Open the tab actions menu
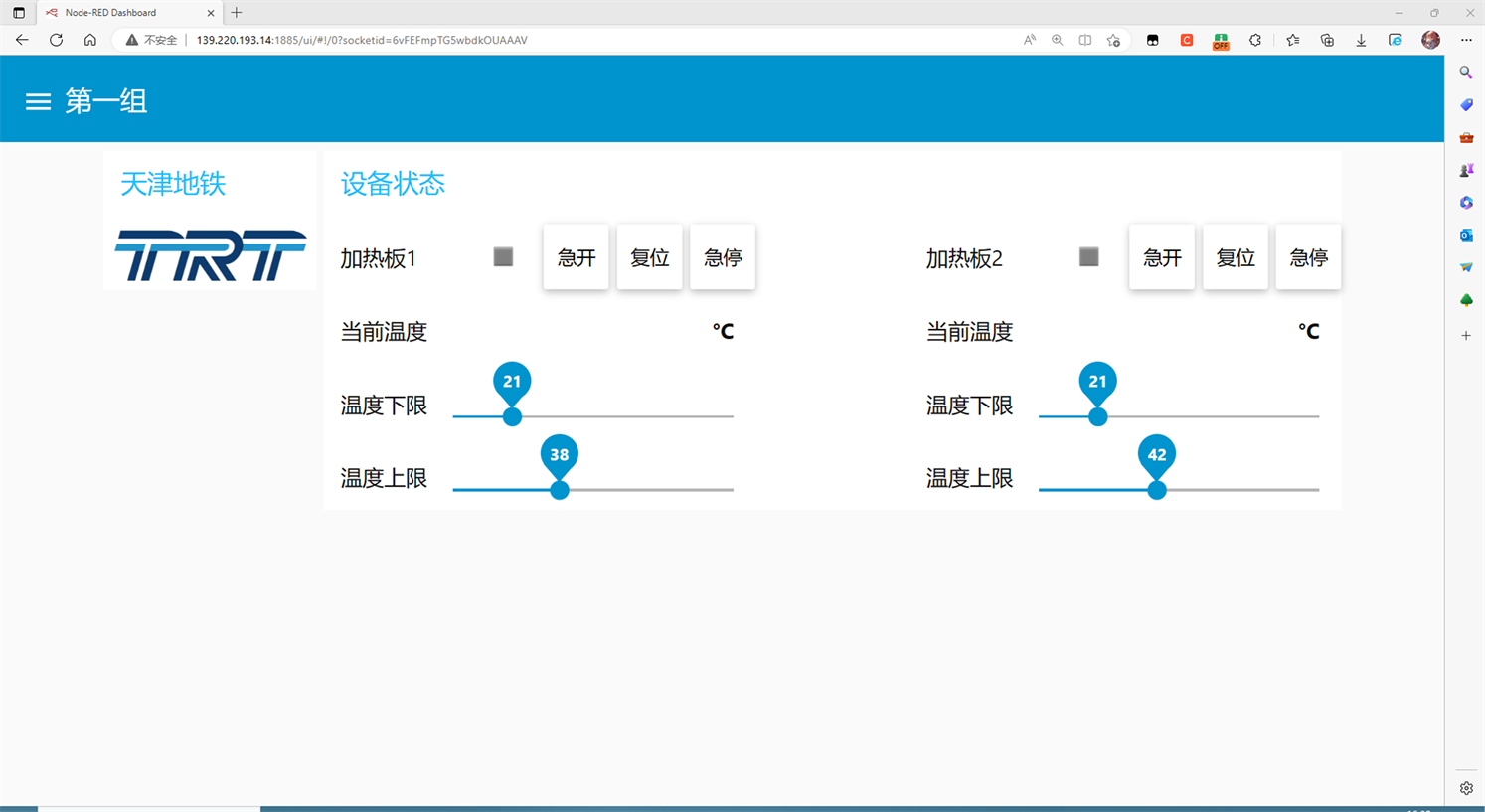The height and width of the screenshot is (812, 1485). pos(19,13)
